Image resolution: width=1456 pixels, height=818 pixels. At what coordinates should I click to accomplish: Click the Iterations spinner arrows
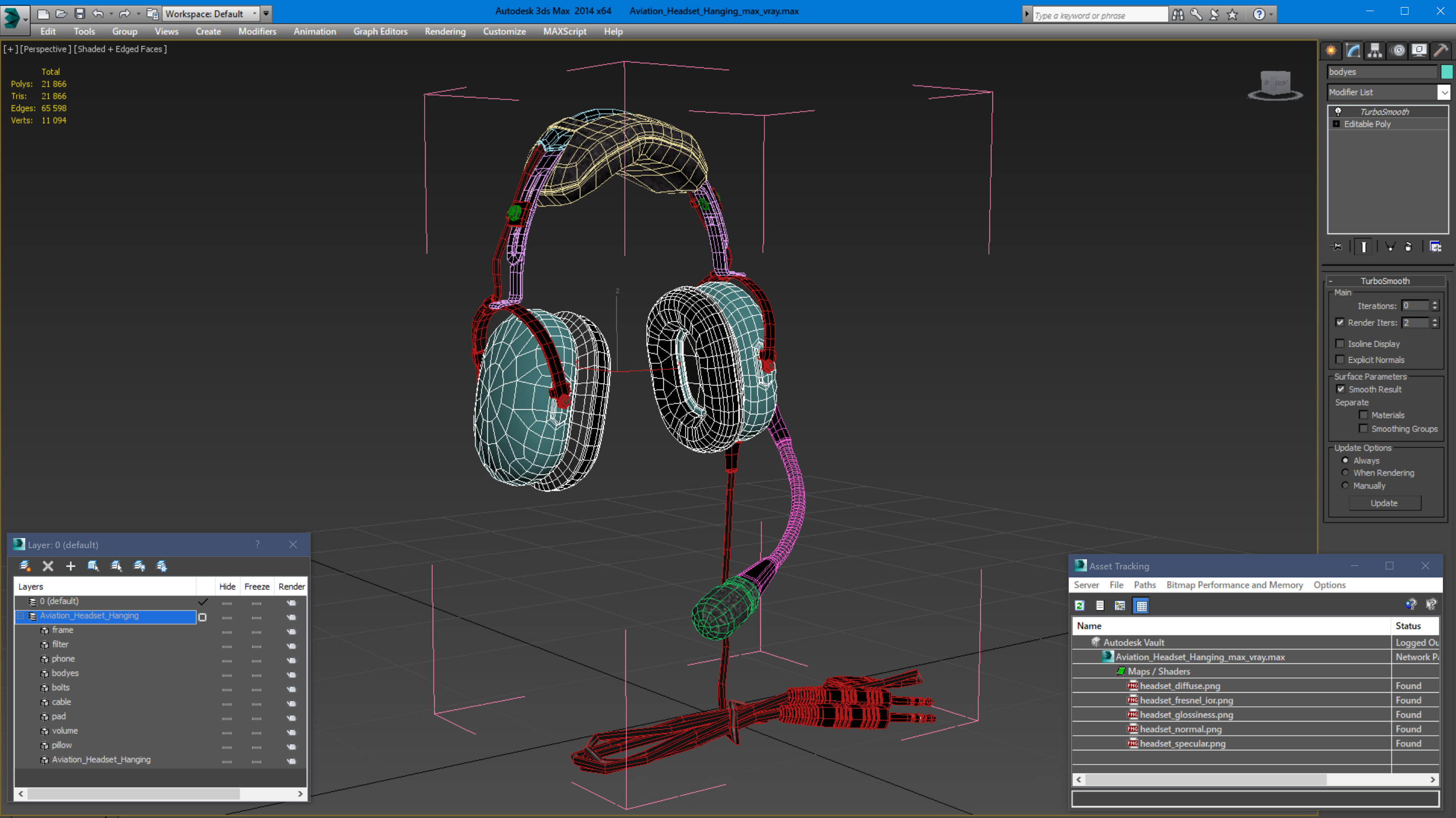pyautogui.click(x=1435, y=305)
